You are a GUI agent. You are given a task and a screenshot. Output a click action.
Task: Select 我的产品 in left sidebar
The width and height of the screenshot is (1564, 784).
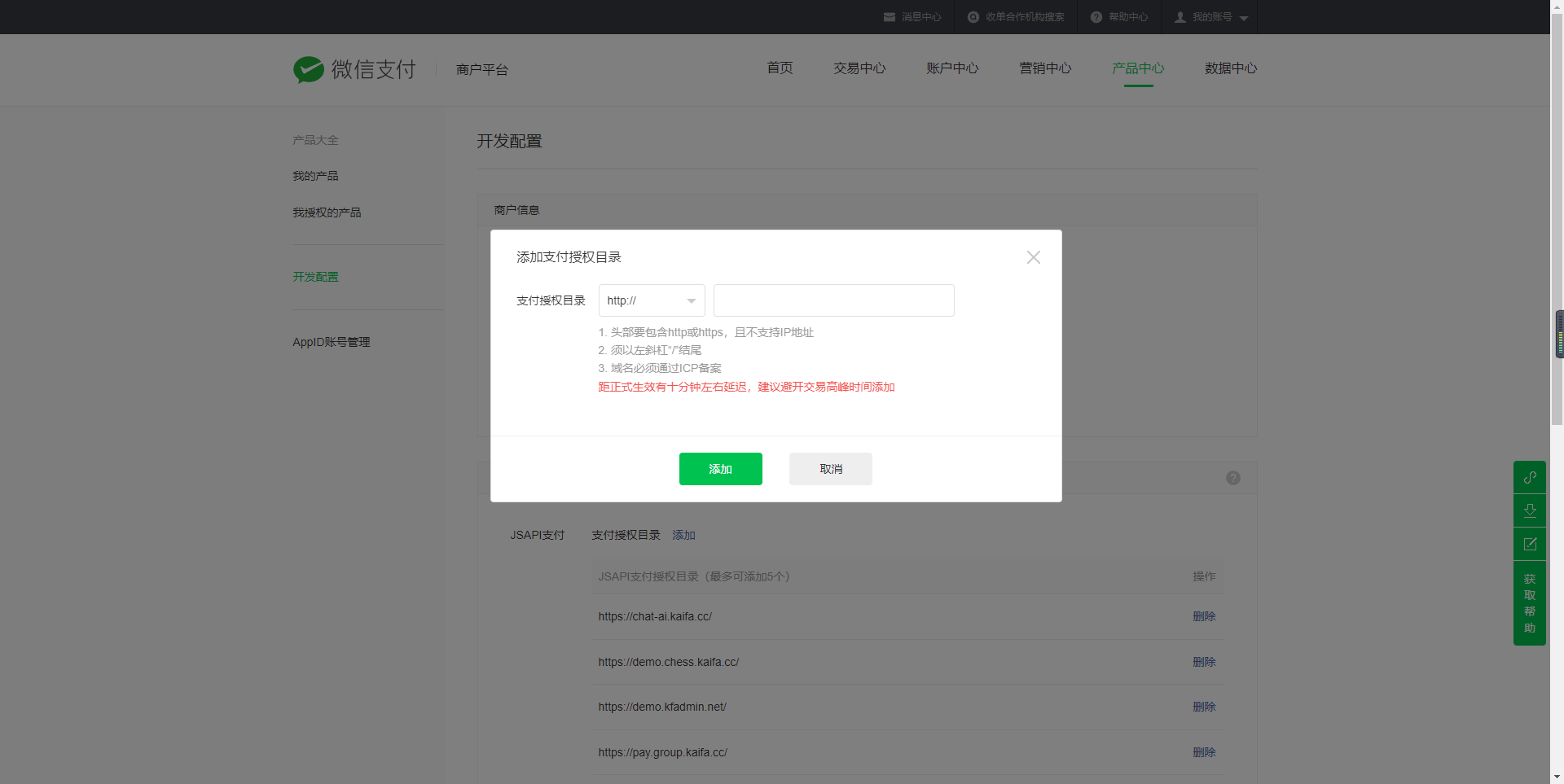(315, 176)
